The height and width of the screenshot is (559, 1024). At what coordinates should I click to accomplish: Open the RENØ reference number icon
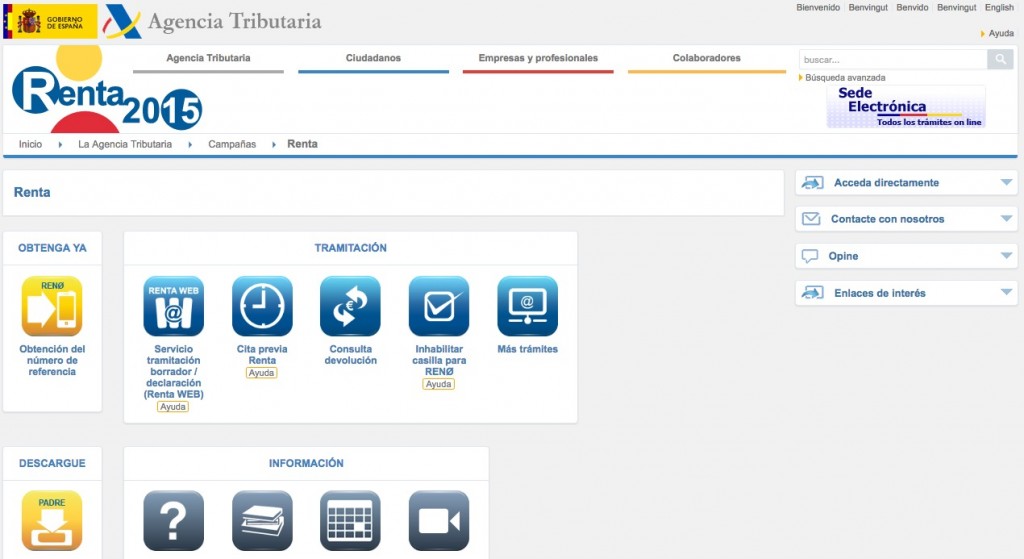pyautogui.click(x=52, y=306)
